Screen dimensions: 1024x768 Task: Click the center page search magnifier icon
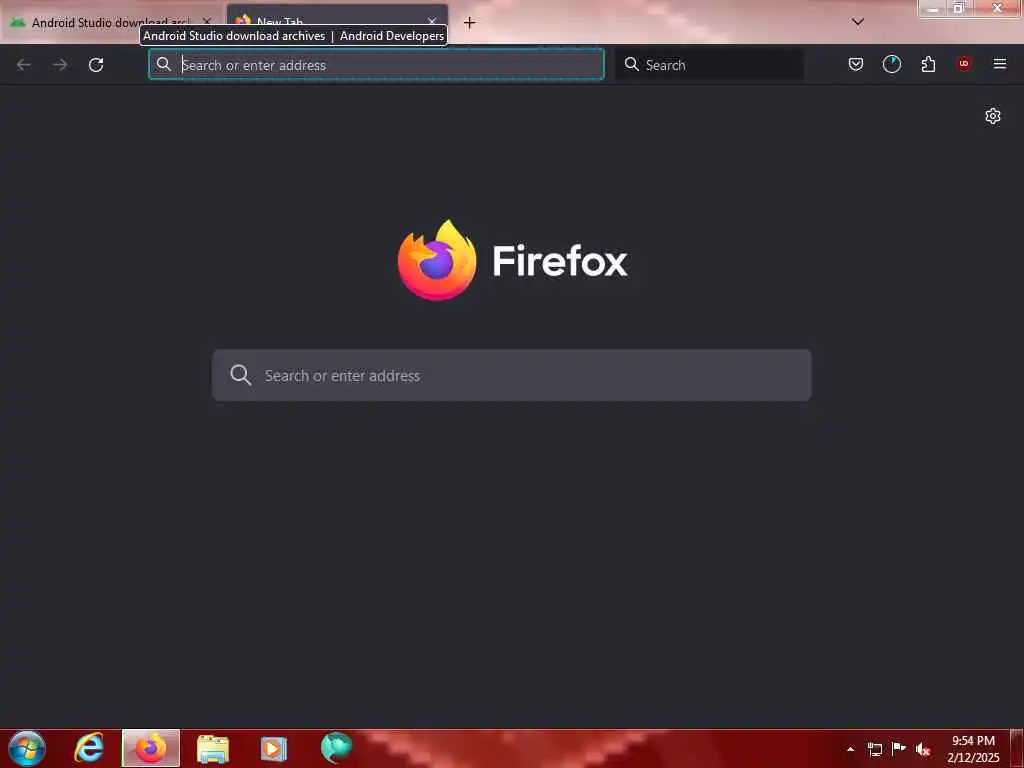pos(240,375)
